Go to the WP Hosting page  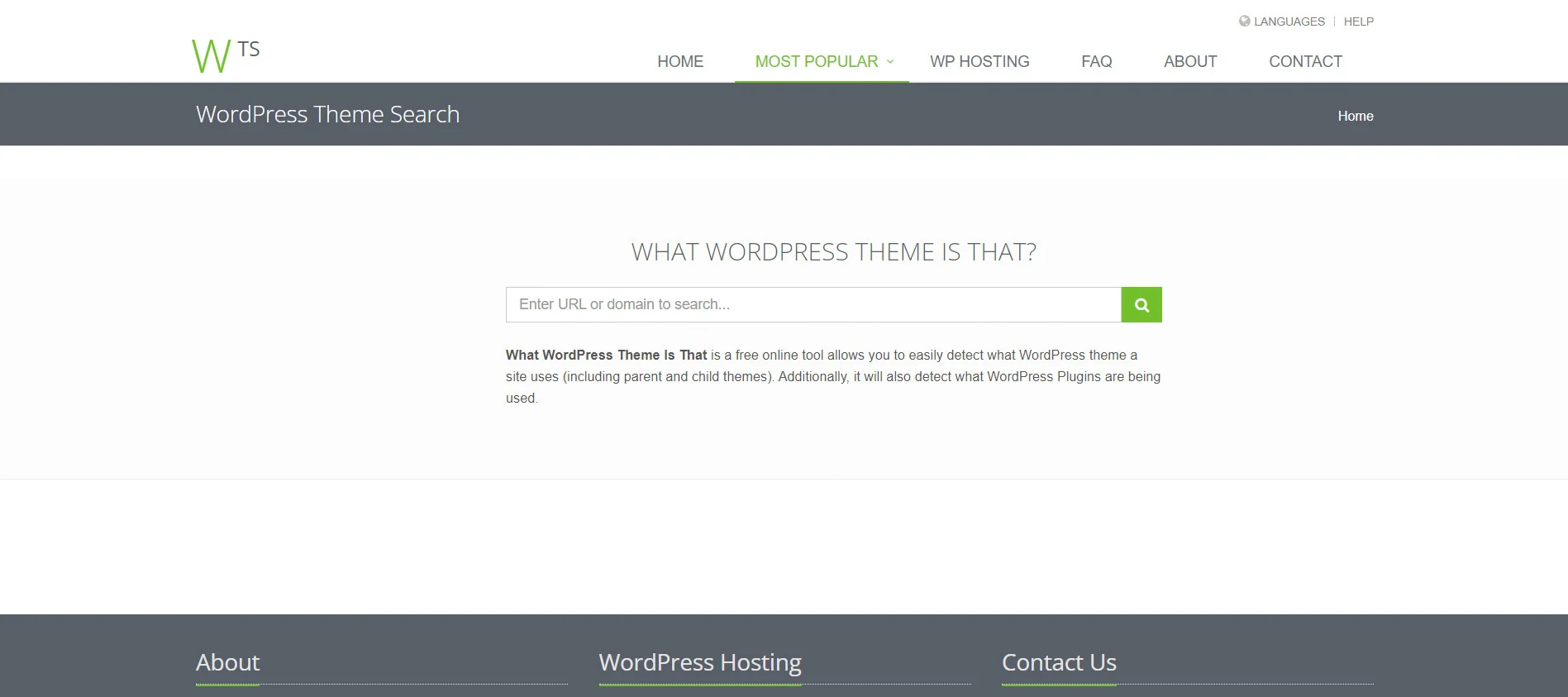click(x=979, y=62)
